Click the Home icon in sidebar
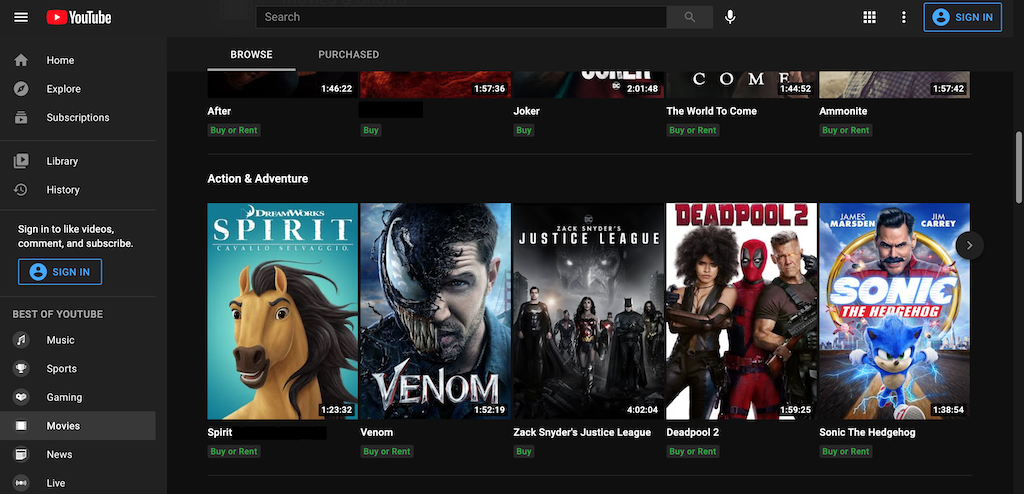 pos(21,60)
